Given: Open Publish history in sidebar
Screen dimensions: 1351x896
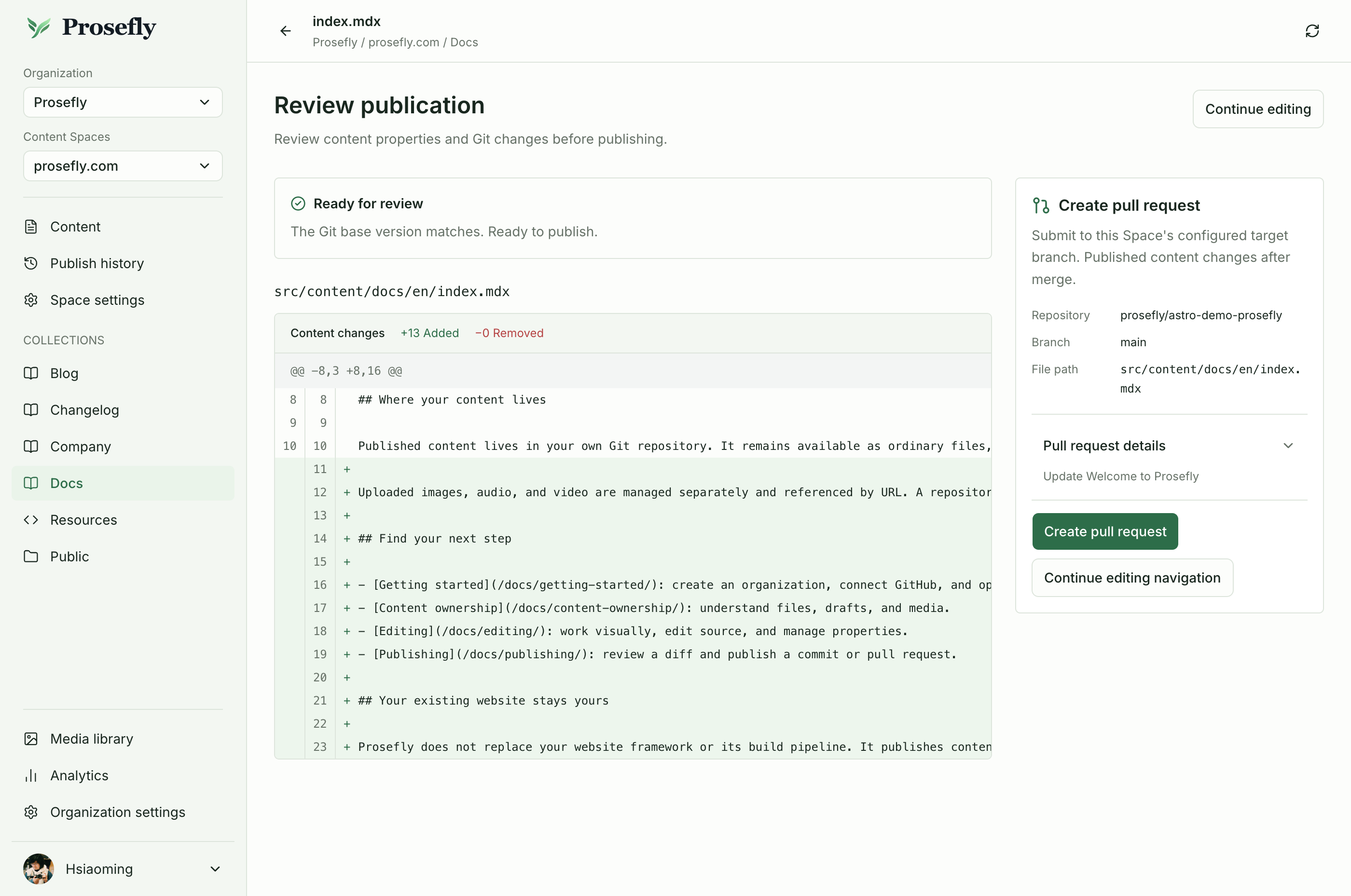Looking at the screenshot, I should [123, 263].
